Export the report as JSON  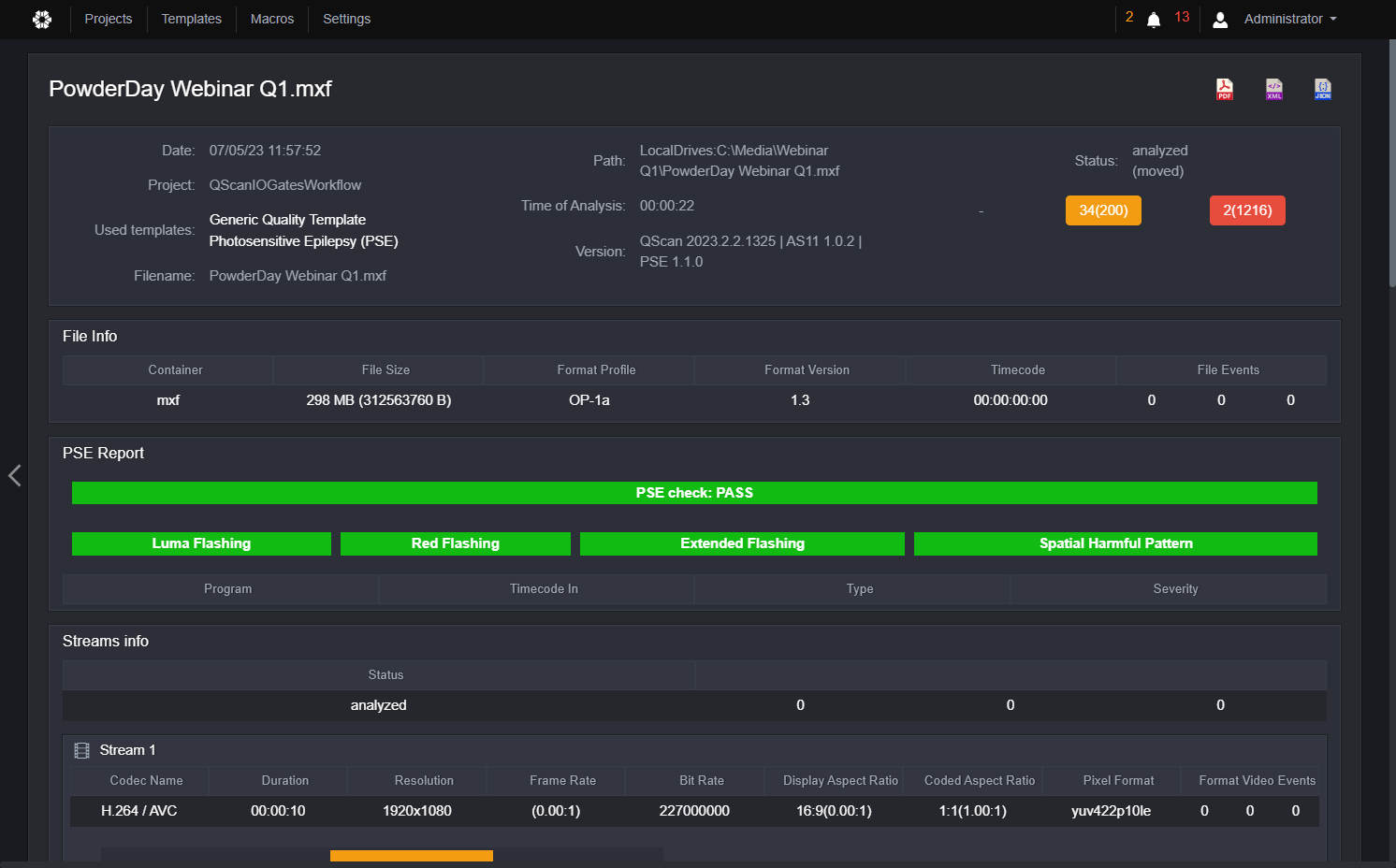(1323, 89)
